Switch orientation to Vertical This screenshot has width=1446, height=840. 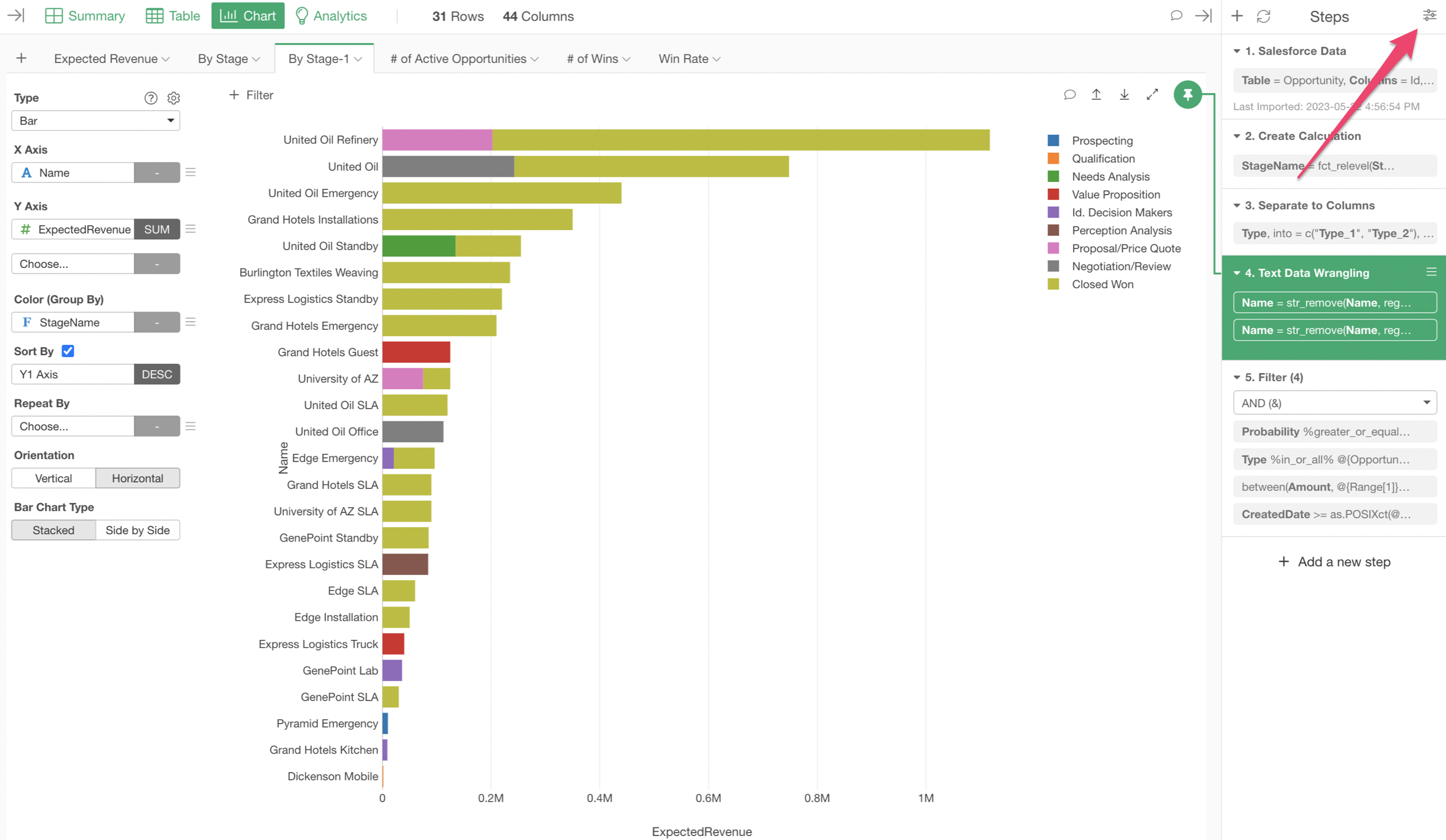click(53, 478)
